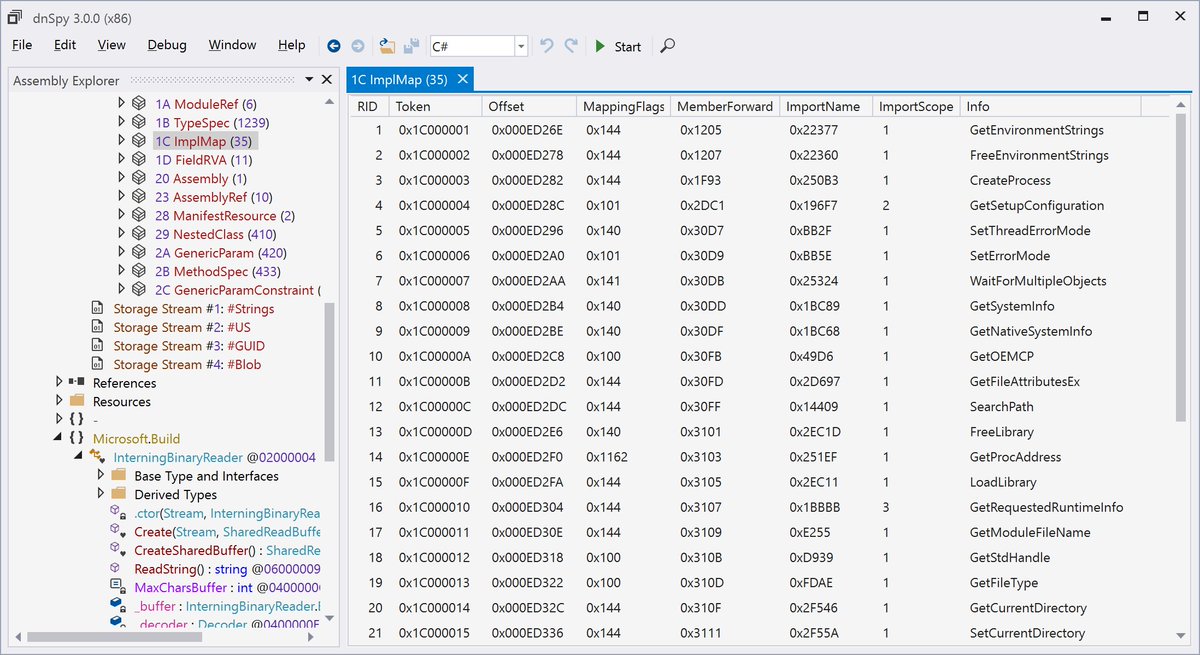This screenshot has width=1200, height=655.
Task: Redo with the curved arrow icon
Action: 571,46
